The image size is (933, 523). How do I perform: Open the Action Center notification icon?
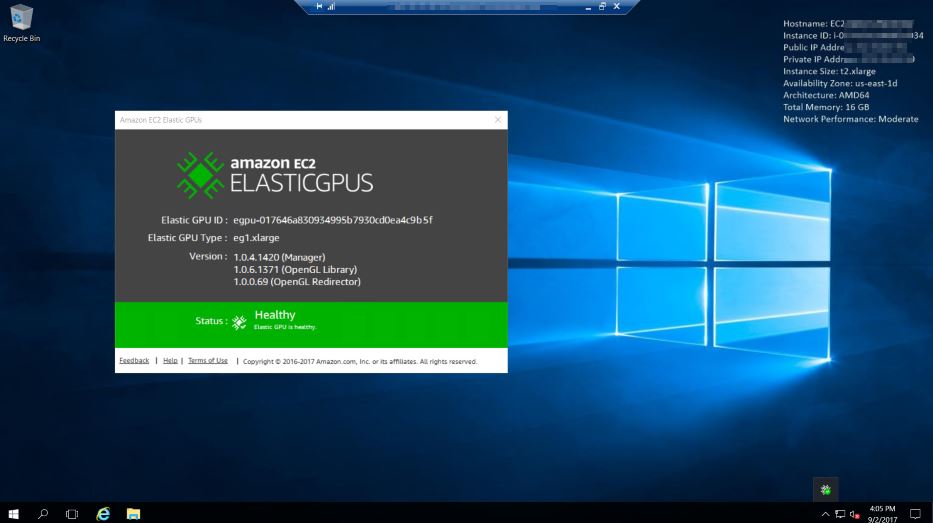915,513
